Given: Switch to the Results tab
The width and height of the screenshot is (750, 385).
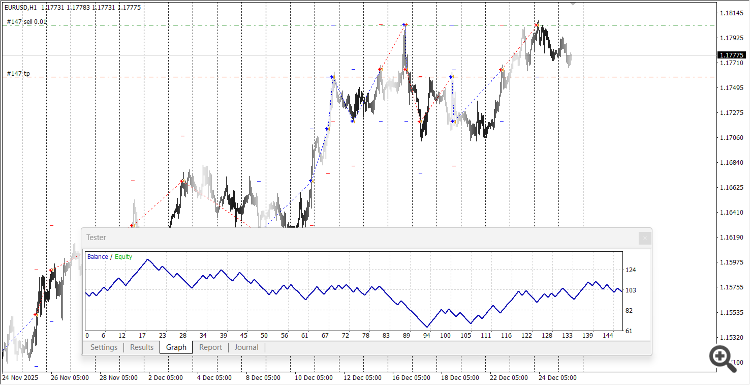Looking at the screenshot, I should [142, 347].
